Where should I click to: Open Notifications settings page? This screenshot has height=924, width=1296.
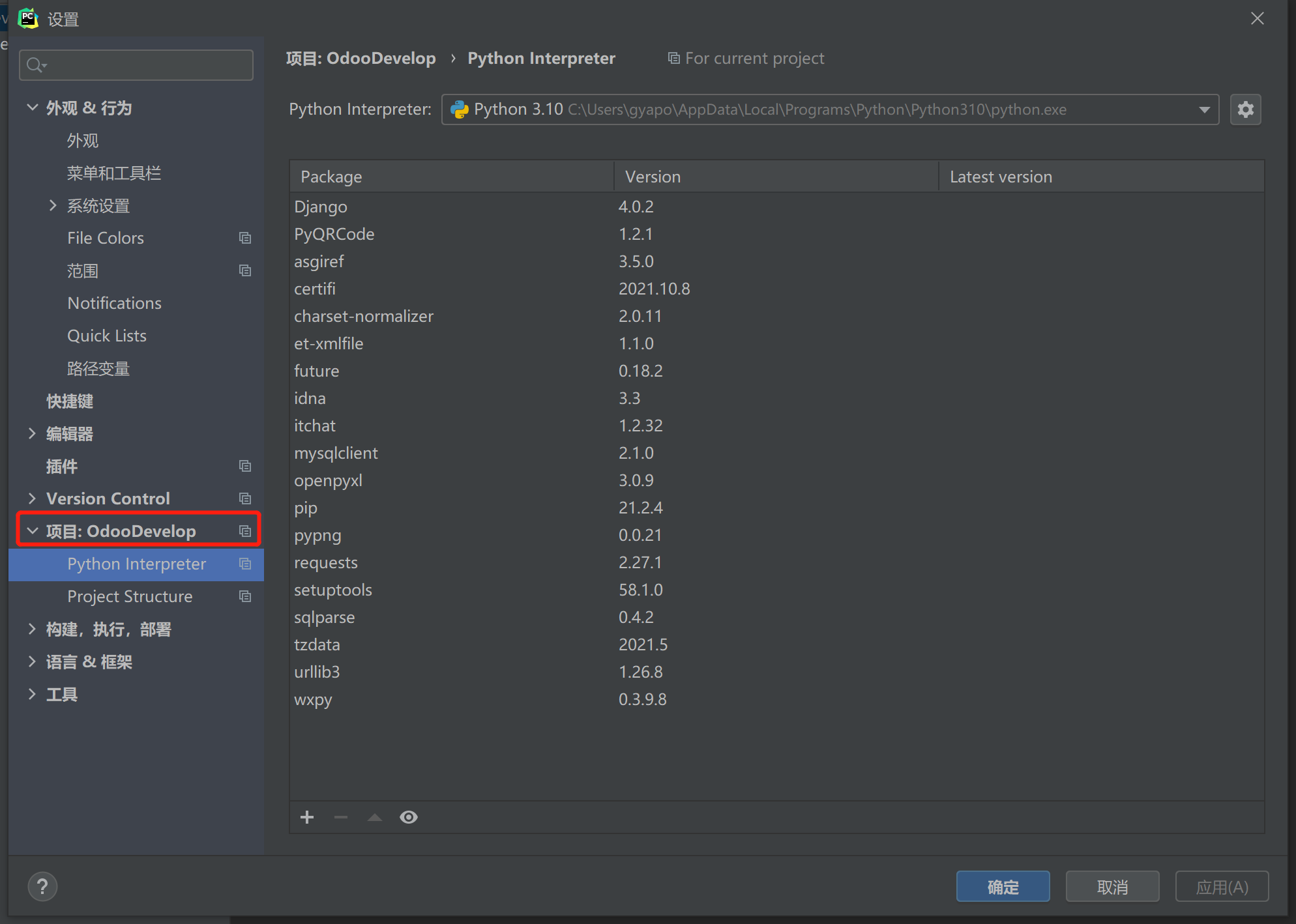115,303
